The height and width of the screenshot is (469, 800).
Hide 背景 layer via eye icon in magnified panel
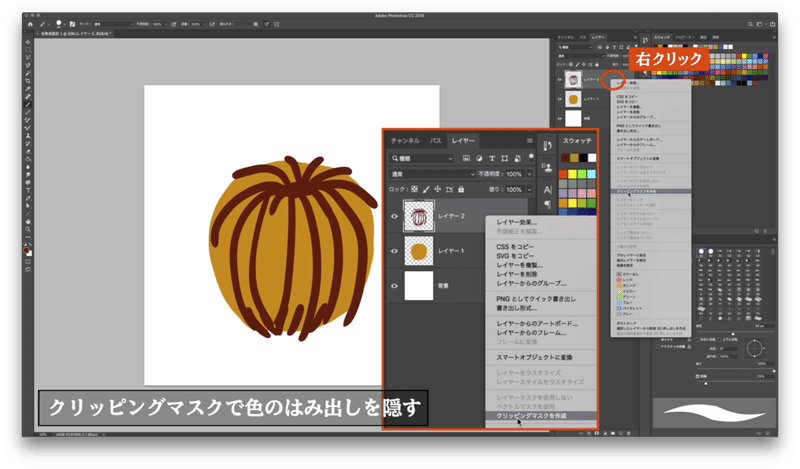point(394,286)
